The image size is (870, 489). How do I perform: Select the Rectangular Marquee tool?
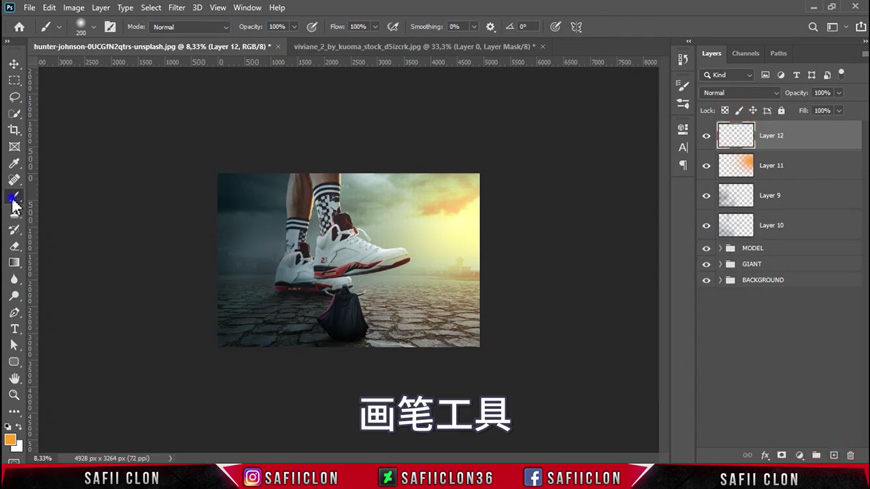(14, 80)
